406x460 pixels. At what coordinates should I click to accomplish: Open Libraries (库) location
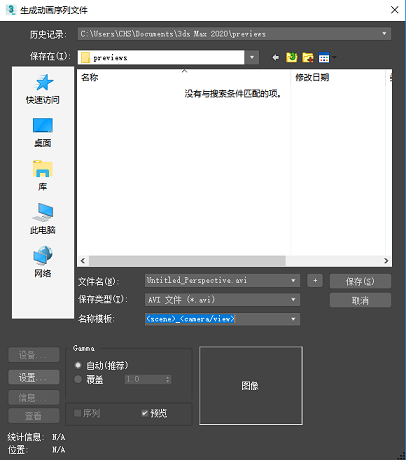point(43,176)
